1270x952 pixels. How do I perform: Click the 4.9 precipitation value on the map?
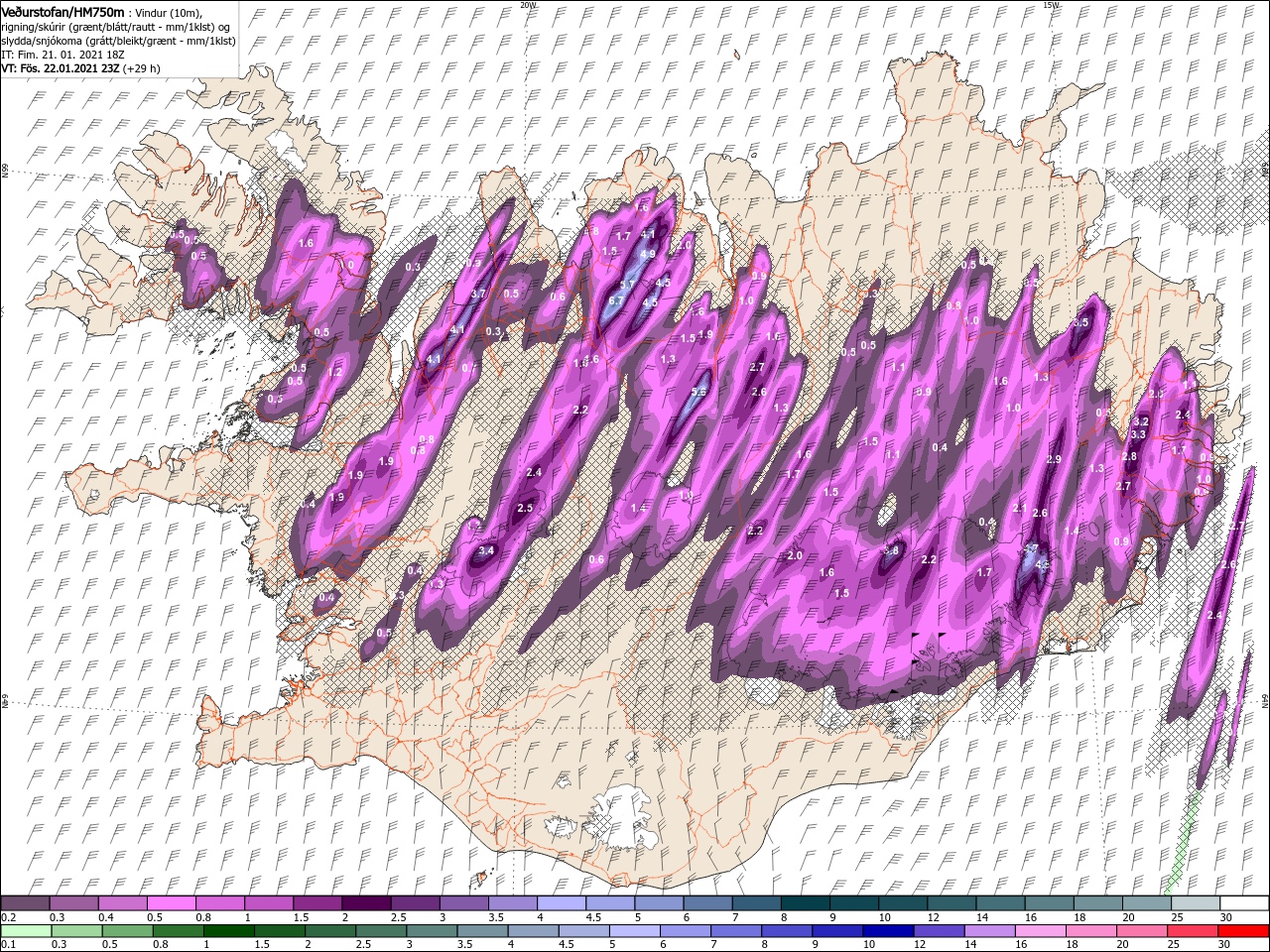pyautogui.click(x=648, y=254)
